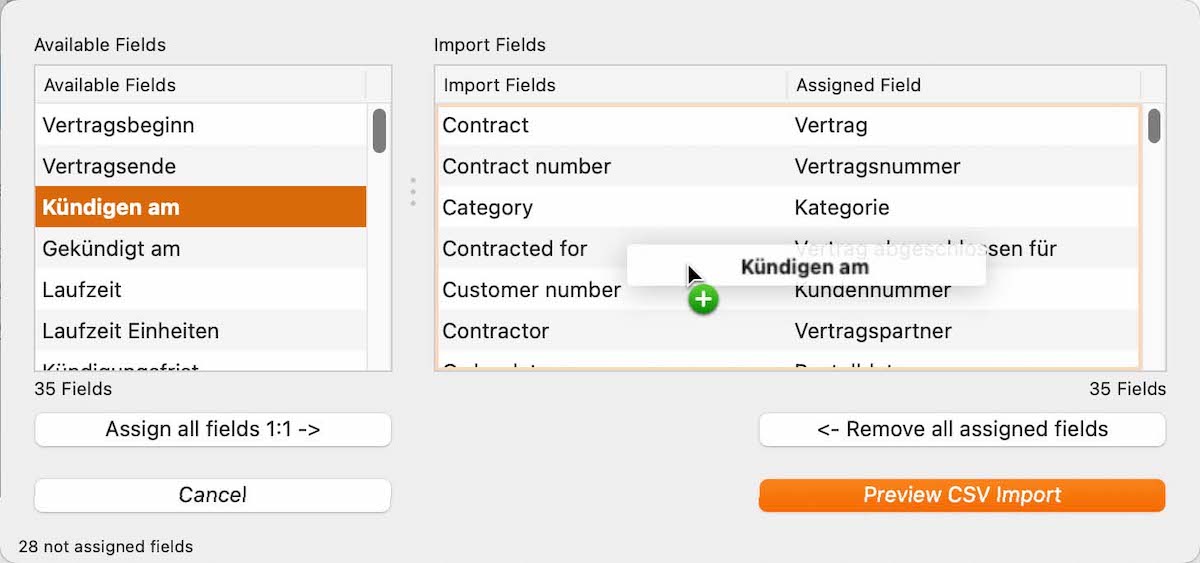Click the three-dot panel divider handle
Viewport: 1200px width, 563px height.
click(x=413, y=192)
